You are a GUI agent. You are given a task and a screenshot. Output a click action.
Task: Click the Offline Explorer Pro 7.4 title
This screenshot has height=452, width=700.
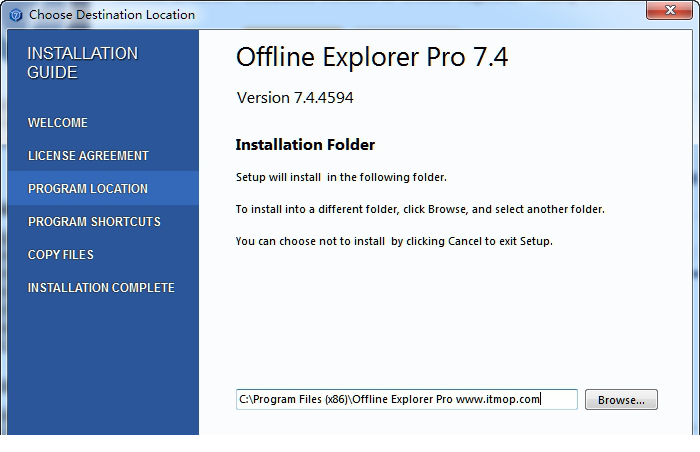[372, 57]
